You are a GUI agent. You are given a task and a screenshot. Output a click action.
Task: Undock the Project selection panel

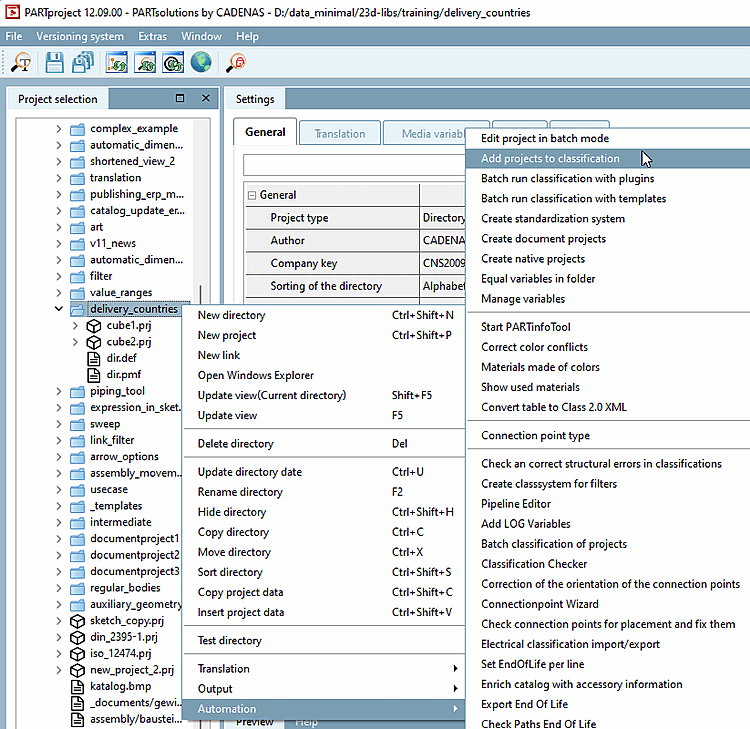pyautogui.click(x=180, y=99)
